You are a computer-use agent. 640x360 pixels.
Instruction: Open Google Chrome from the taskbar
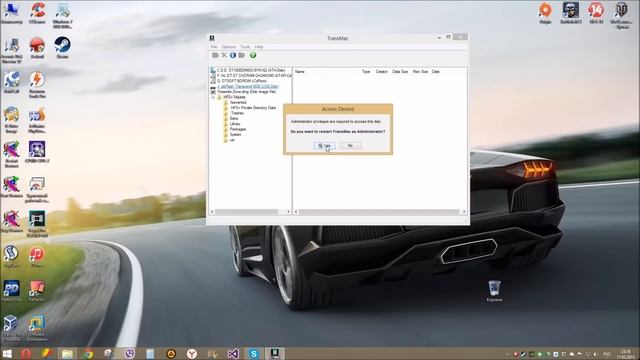(88, 353)
